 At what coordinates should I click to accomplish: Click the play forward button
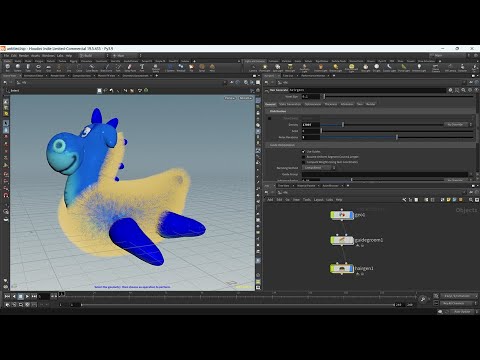click(27, 296)
